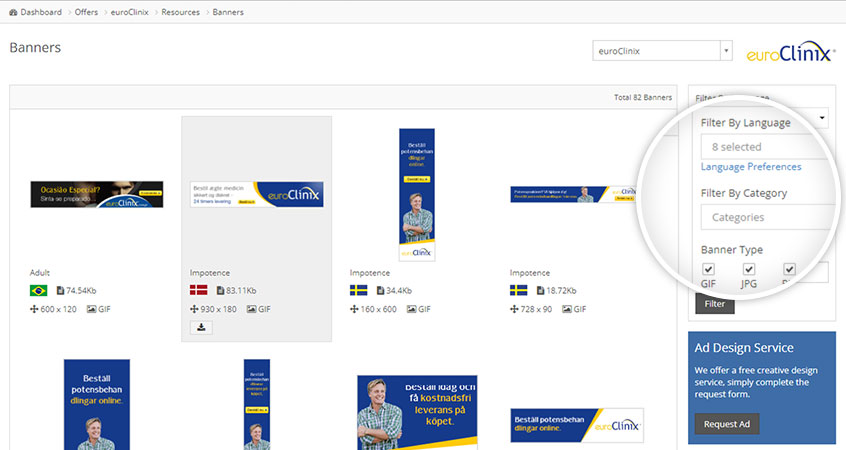Screen dimensions: 846x450
Task: Click the Ad Design Service heading
Action: pos(743,348)
